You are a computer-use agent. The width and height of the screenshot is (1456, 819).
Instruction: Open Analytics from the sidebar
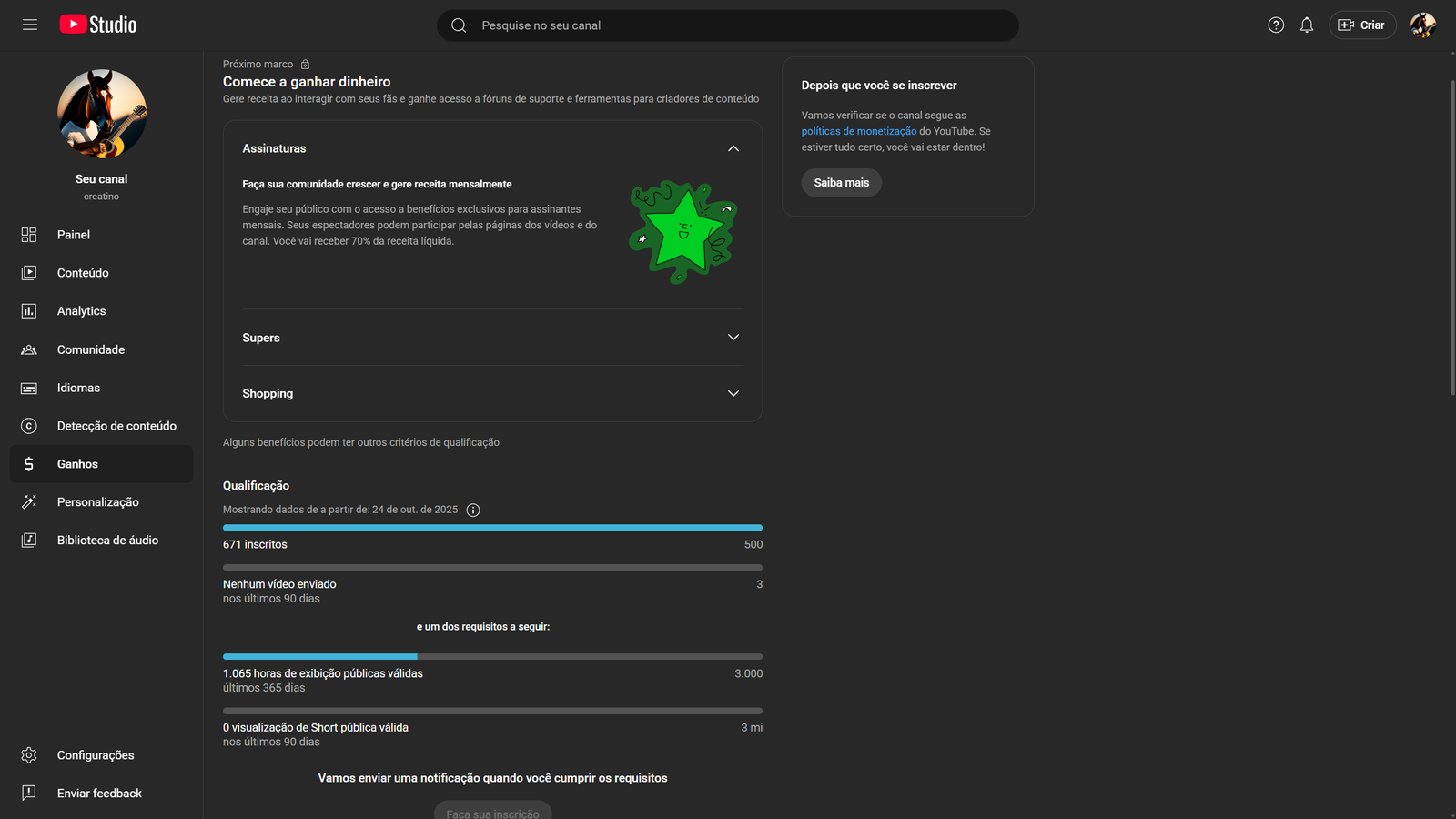(101, 311)
